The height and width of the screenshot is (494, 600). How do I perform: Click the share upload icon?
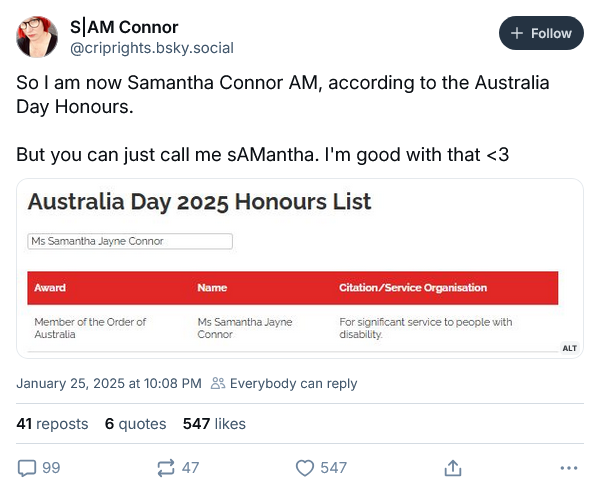453,468
